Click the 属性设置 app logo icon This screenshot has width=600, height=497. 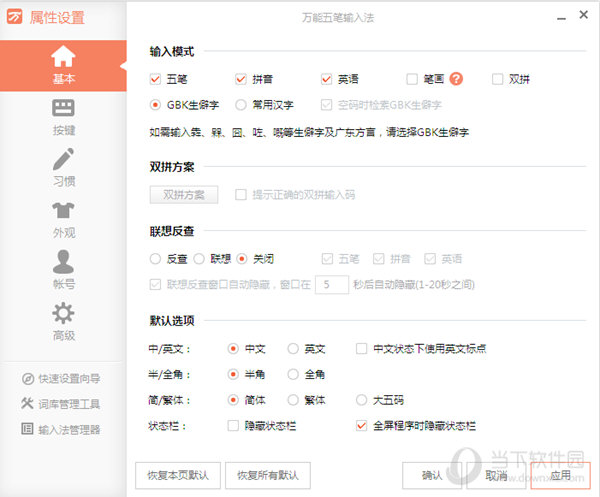coord(15,17)
